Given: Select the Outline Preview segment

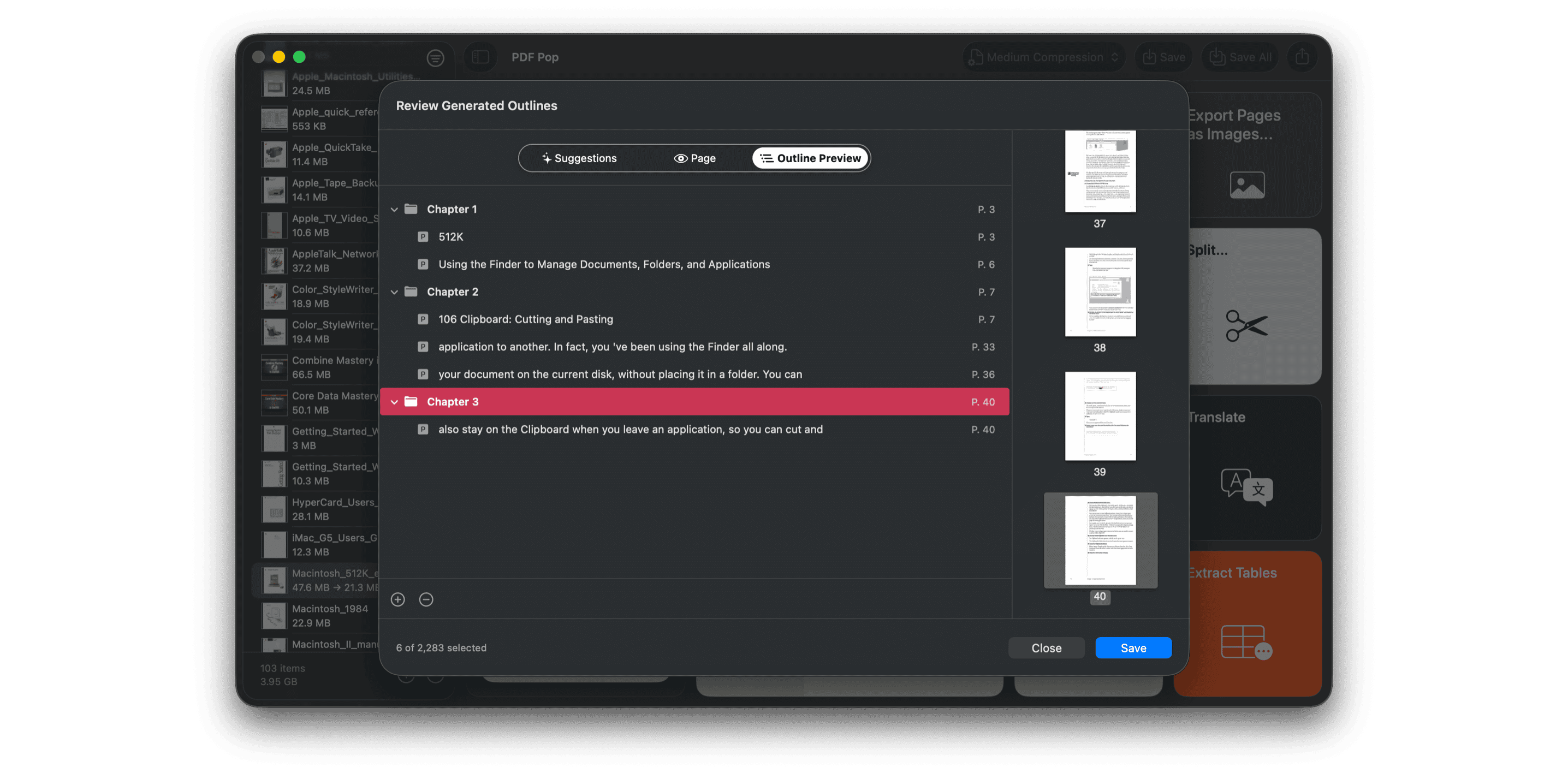Looking at the screenshot, I should pyautogui.click(x=811, y=158).
